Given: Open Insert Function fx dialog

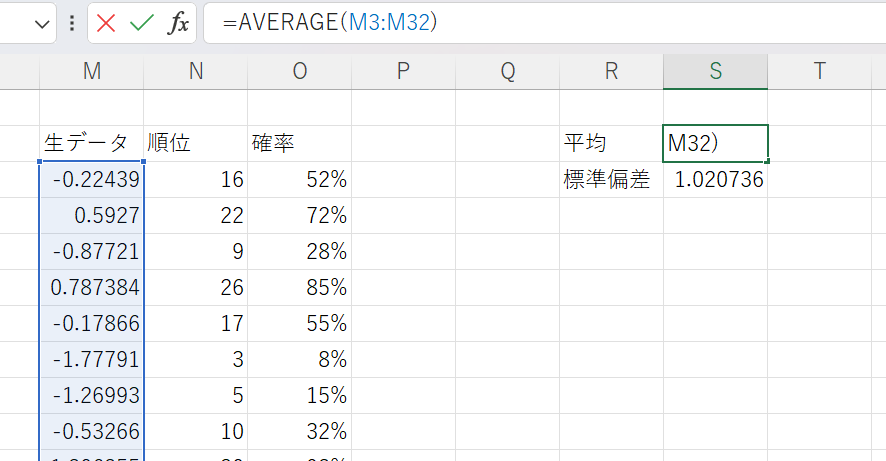Looking at the screenshot, I should tap(177, 24).
